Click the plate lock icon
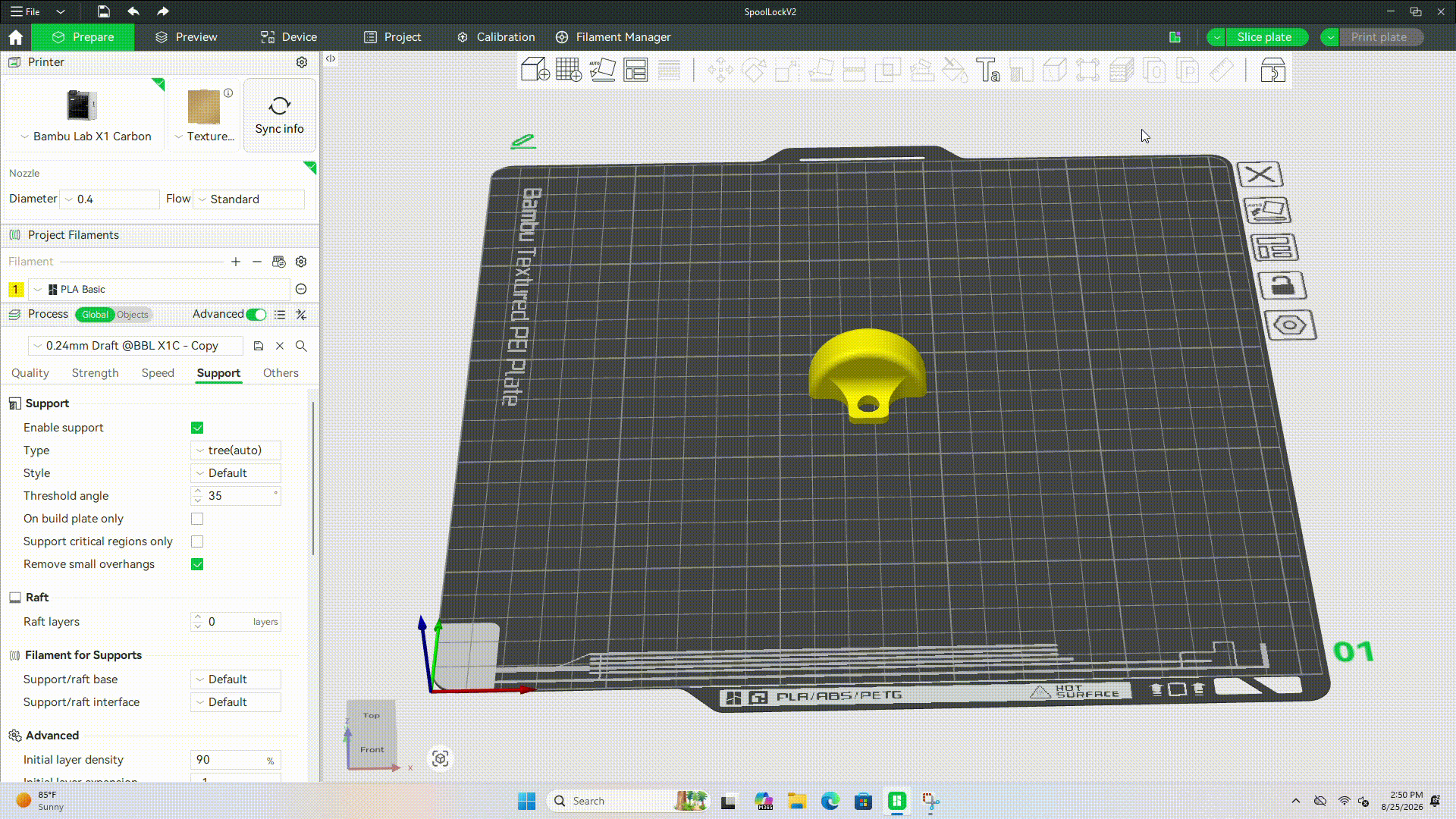 pyautogui.click(x=1282, y=286)
